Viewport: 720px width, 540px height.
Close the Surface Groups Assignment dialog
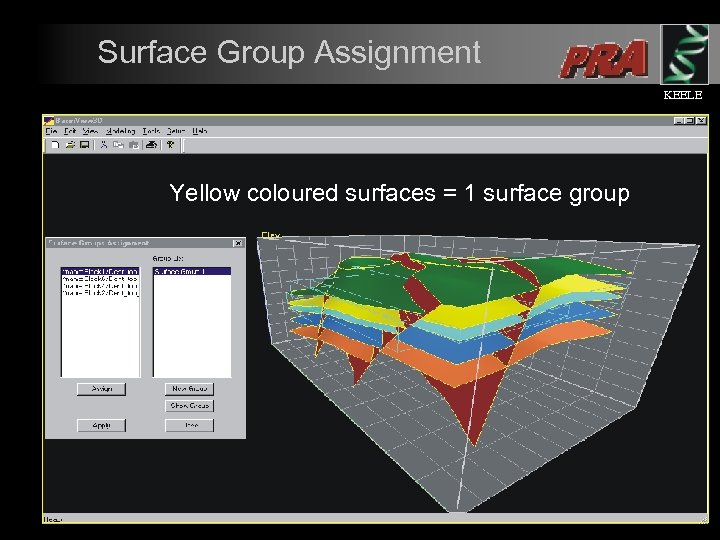pyautogui.click(x=238, y=243)
